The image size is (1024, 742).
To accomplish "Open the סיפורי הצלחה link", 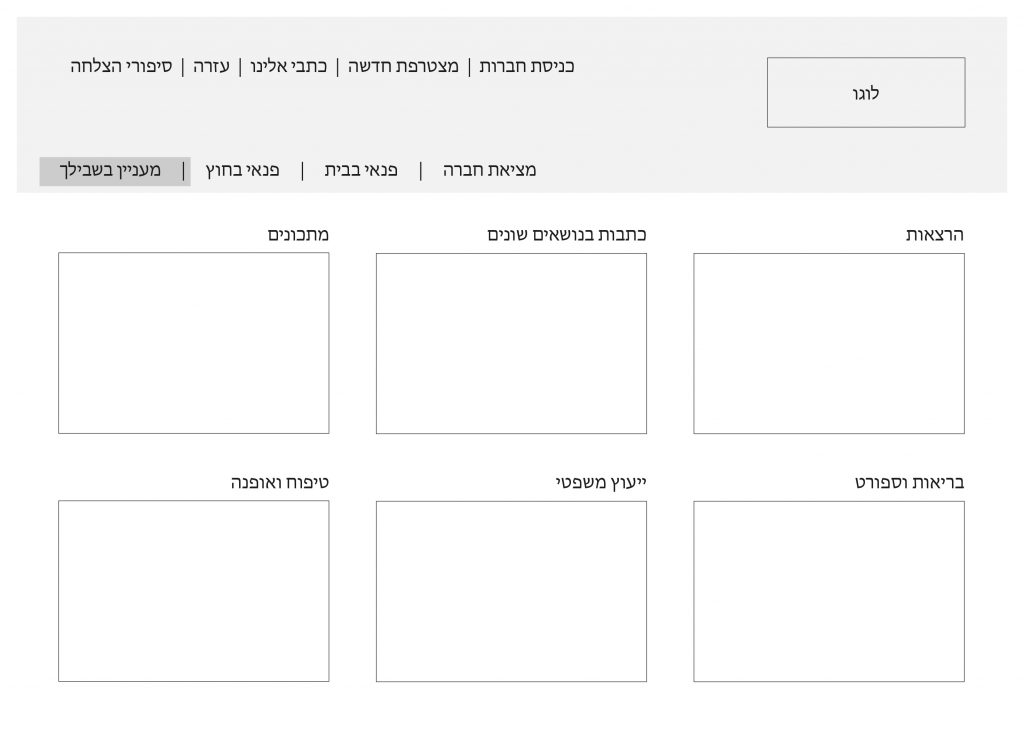I will (121, 67).
